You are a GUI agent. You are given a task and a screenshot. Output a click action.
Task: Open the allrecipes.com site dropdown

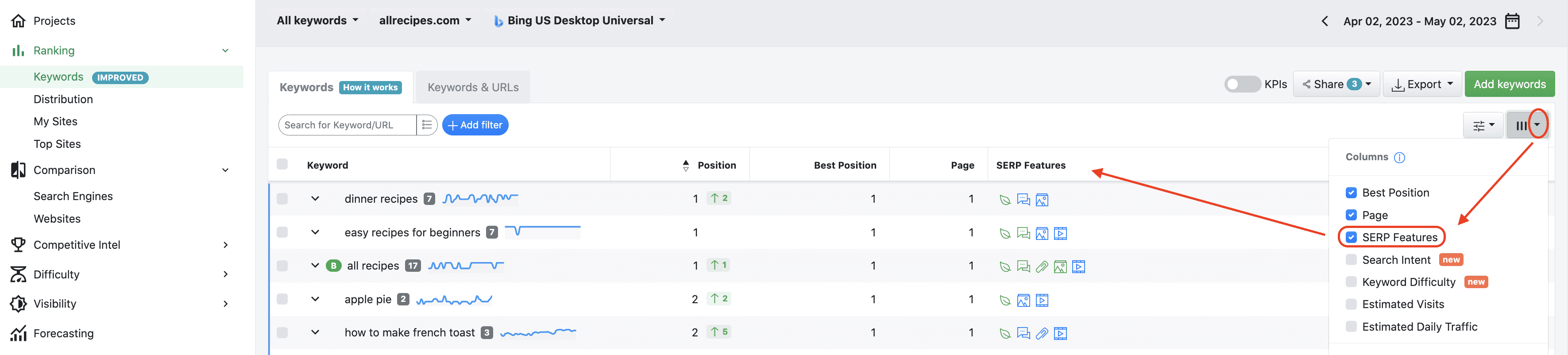tap(425, 21)
